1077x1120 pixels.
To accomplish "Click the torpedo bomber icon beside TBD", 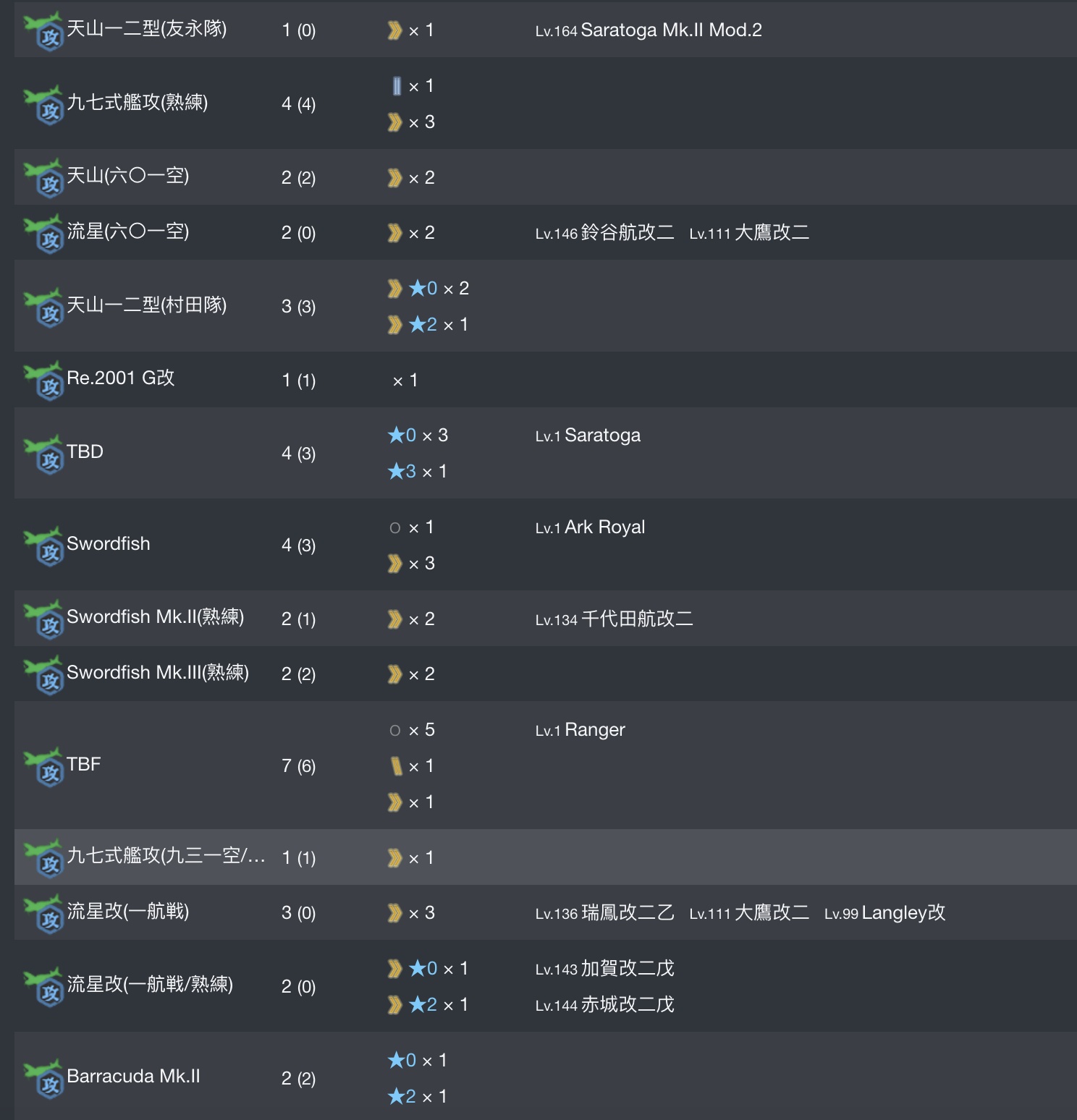I will pyautogui.click(x=43, y=454).
